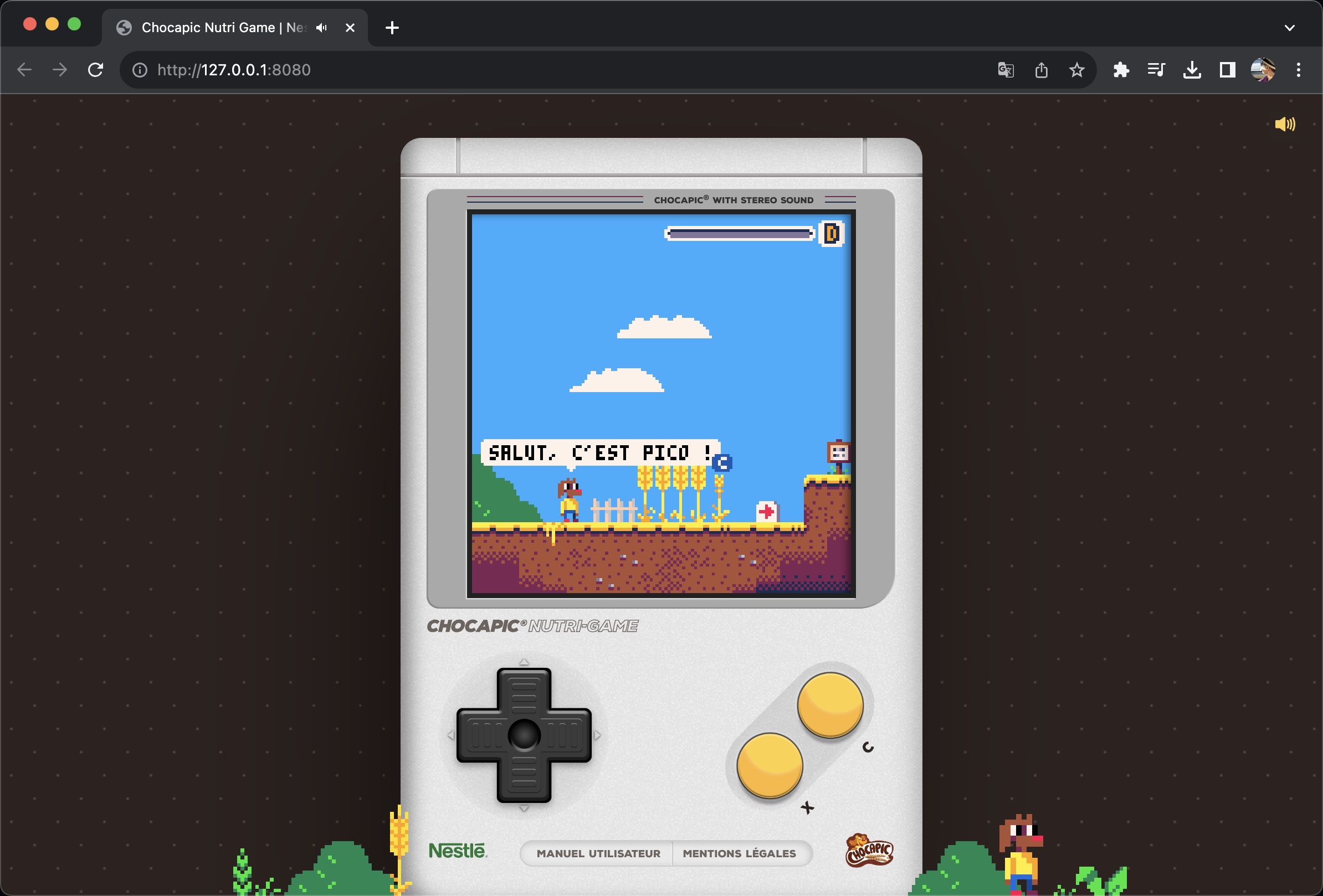The height and width of the screenshot is (896, 1323).
Task: Toggle the yellow game sound speaker icon
Action: tap(1284, 124)
